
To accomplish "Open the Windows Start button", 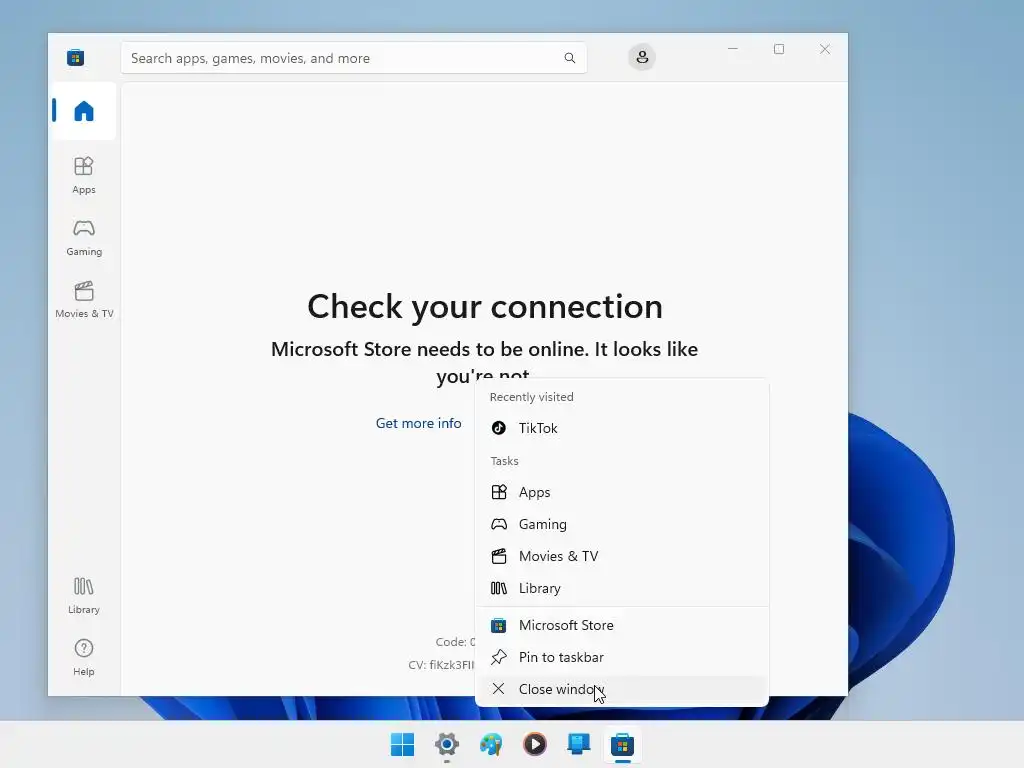I will (x=402, y=744).
